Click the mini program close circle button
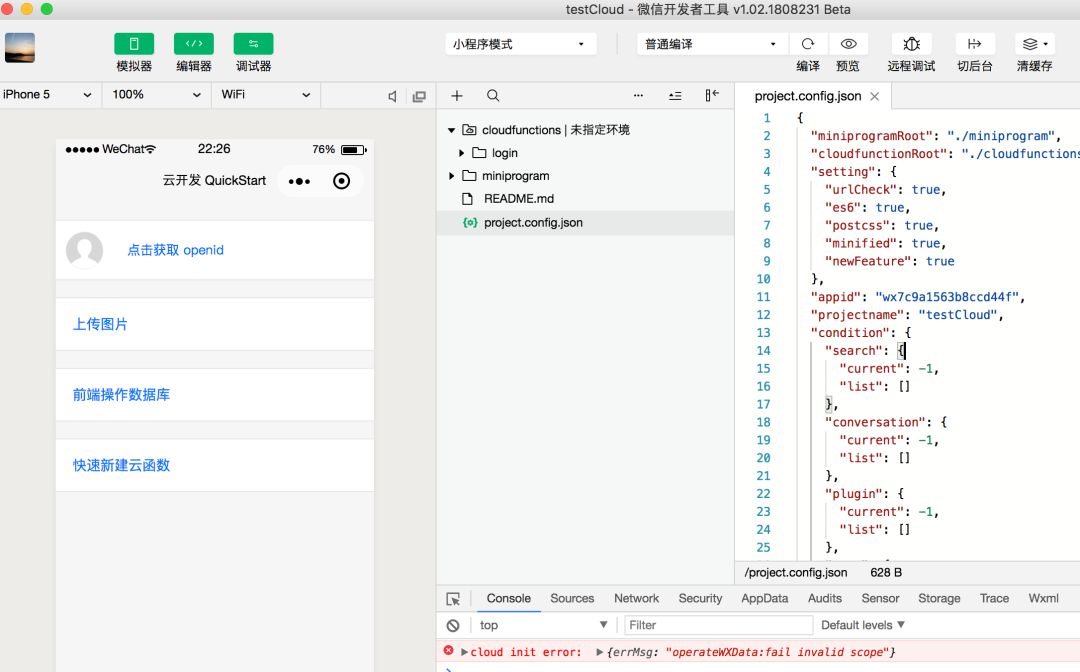 (x=342, y=181)
